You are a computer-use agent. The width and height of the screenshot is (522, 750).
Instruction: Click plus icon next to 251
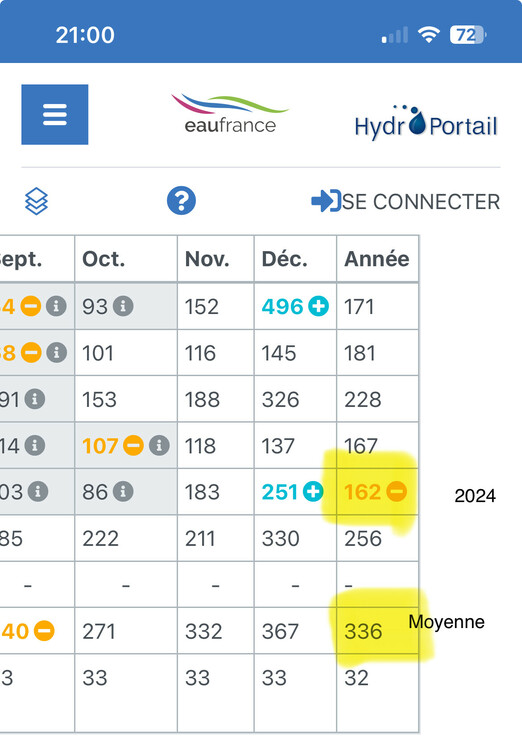pyautogui.click(x=313, y=492)
